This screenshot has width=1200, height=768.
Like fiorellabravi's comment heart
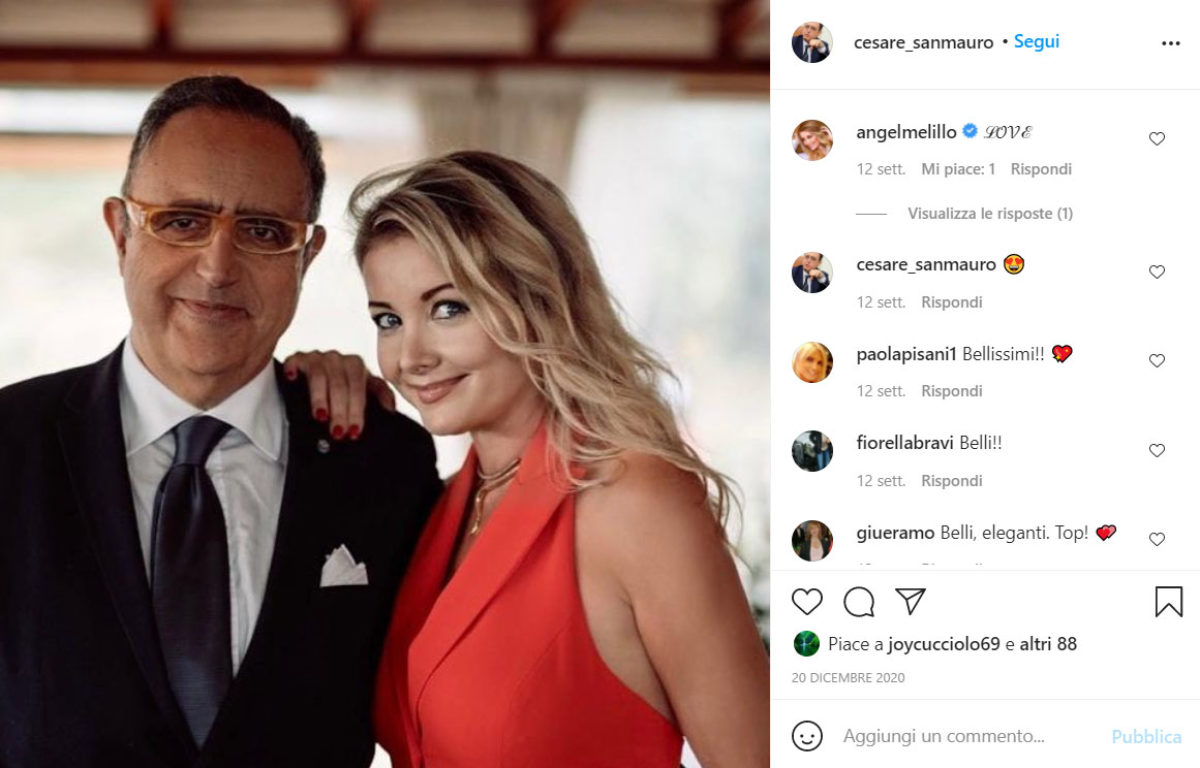[x=1157, y=451]
